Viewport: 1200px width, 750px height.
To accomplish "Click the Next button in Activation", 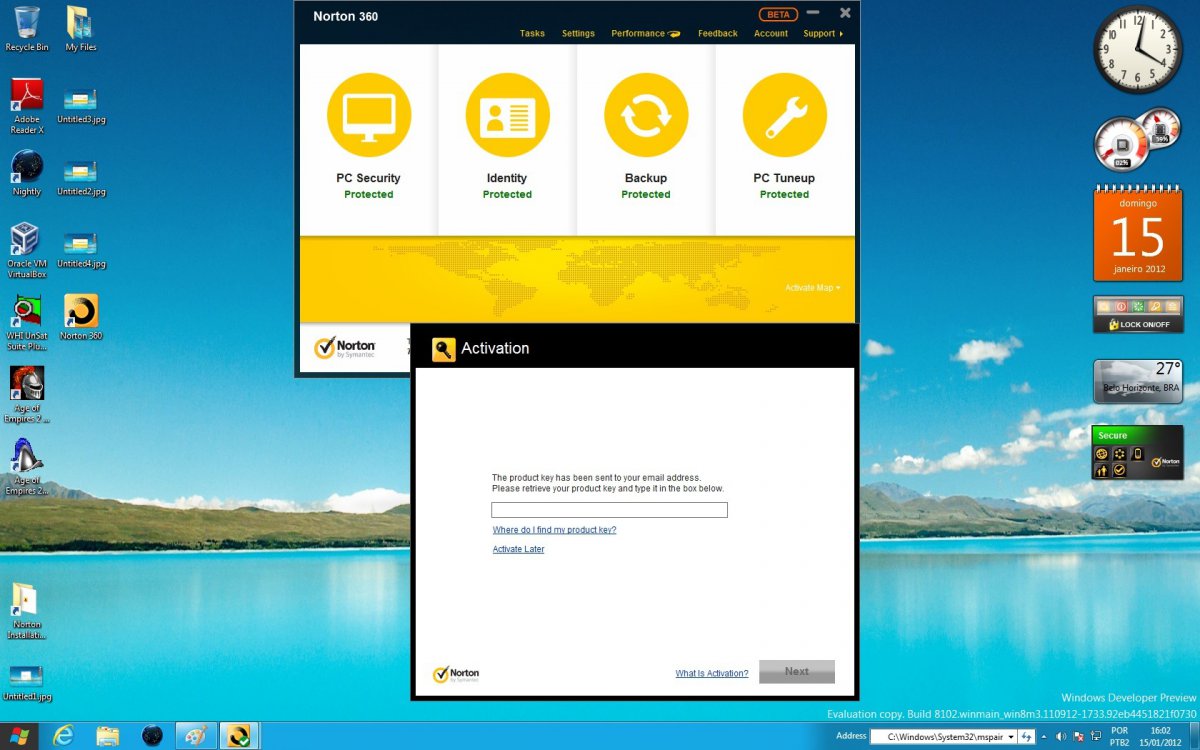I will [x=797, y=672].
